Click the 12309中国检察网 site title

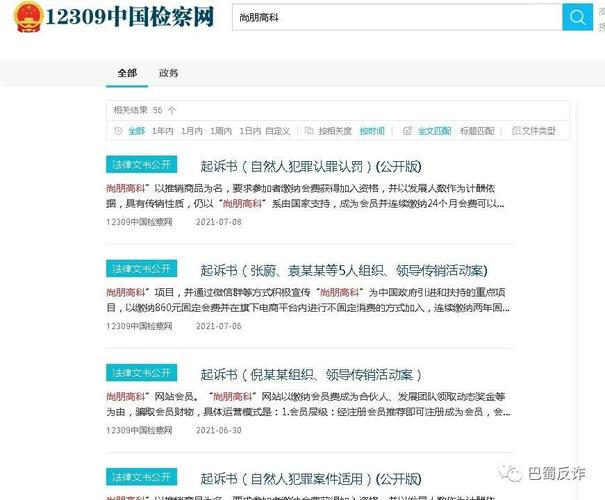(x=130, y=17)
